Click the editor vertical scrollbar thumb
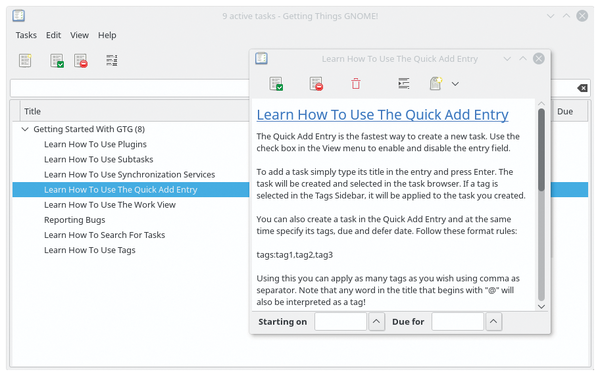Viewport: 600px width, 376px height. point(541,149)
